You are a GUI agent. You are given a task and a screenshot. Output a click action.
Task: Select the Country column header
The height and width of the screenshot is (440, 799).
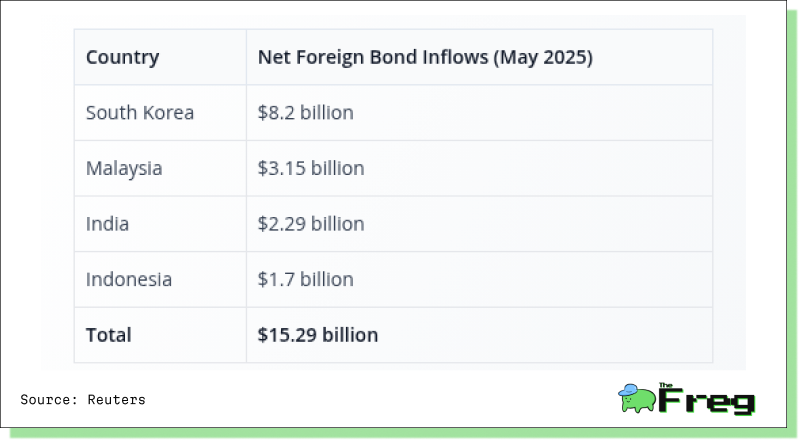click(x=122, y=57)
